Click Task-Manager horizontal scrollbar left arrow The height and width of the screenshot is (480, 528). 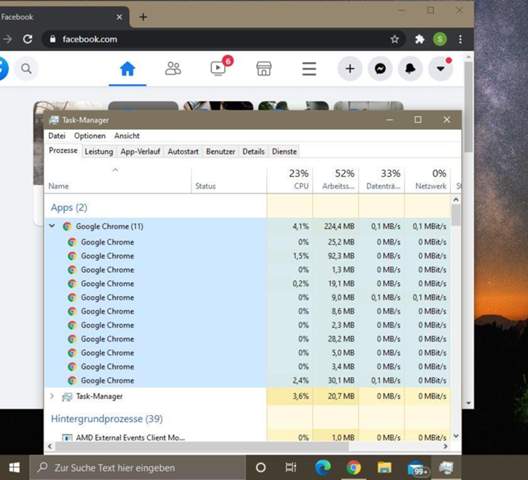pos(50,446)
